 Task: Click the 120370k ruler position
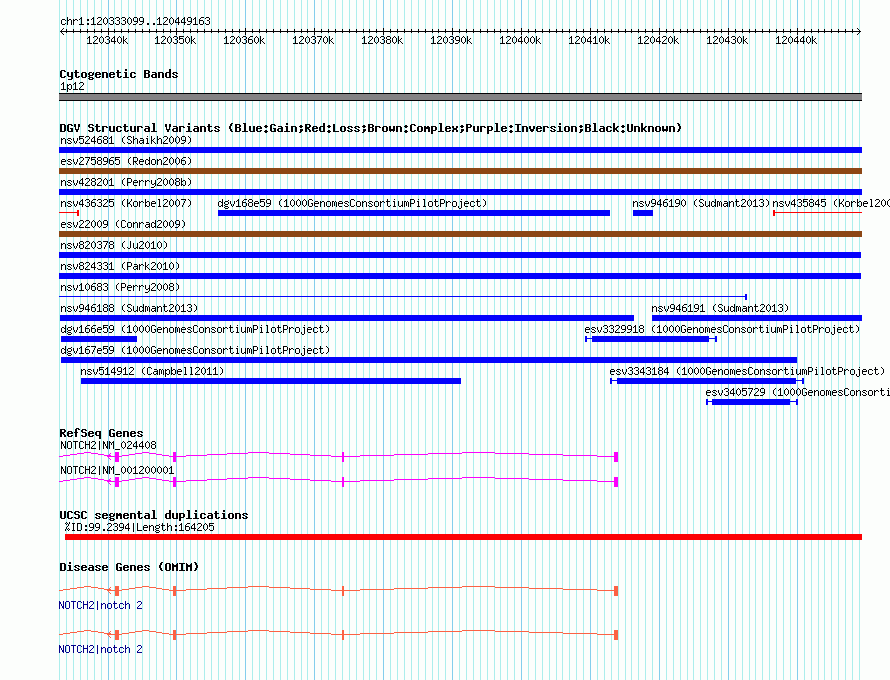313,40
